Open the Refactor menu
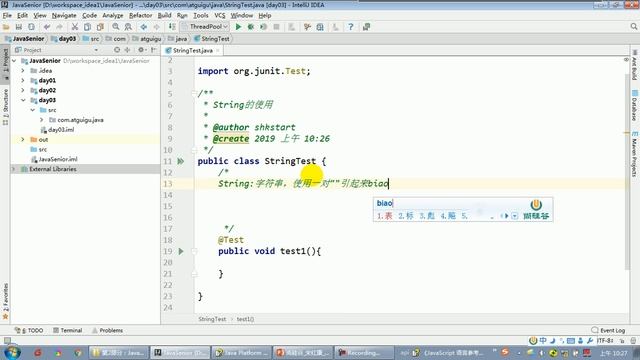Image resolution: width=640 pixels, height=360 pixels. tap(140, 16)
